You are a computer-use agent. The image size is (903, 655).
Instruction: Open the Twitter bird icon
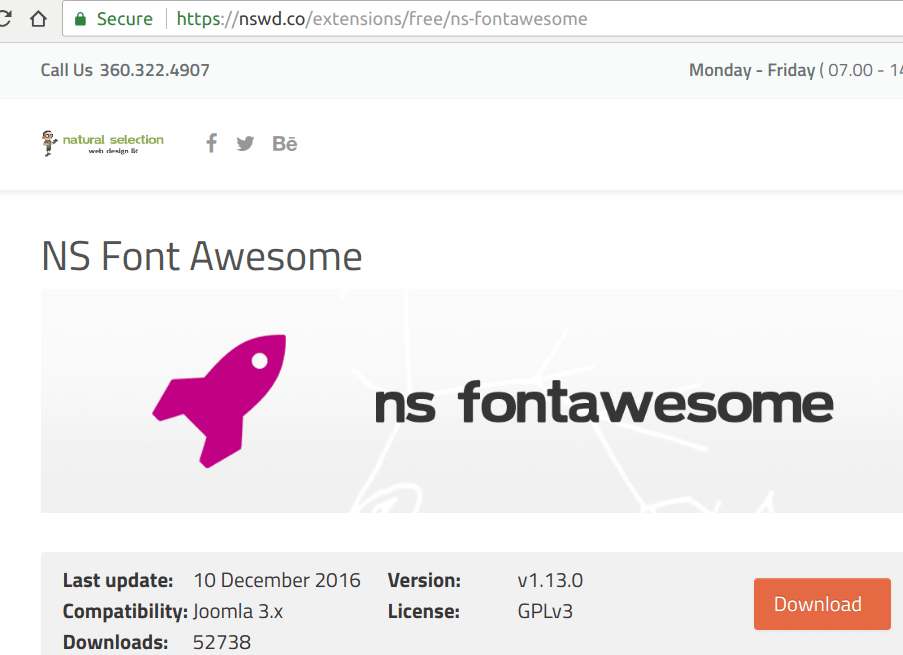point(245,143)
